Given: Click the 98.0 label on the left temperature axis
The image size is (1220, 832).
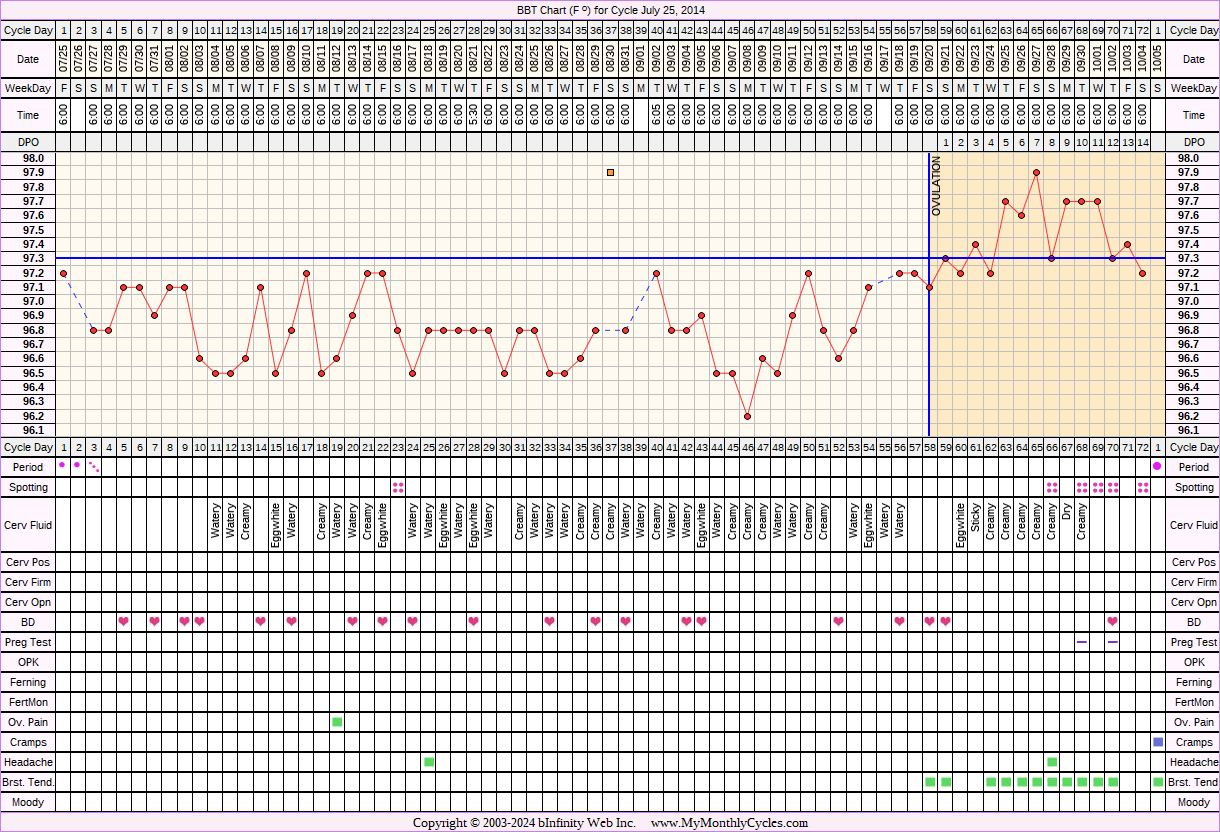Looking at the screenshot, I should pos(34,158).
